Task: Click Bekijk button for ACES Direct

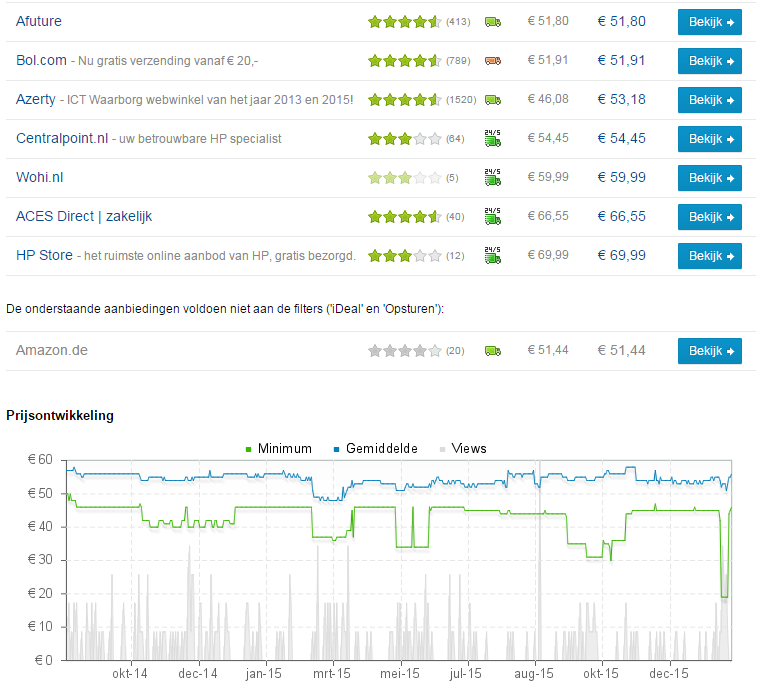Action: pyautogui.click(x=710, y=217)
